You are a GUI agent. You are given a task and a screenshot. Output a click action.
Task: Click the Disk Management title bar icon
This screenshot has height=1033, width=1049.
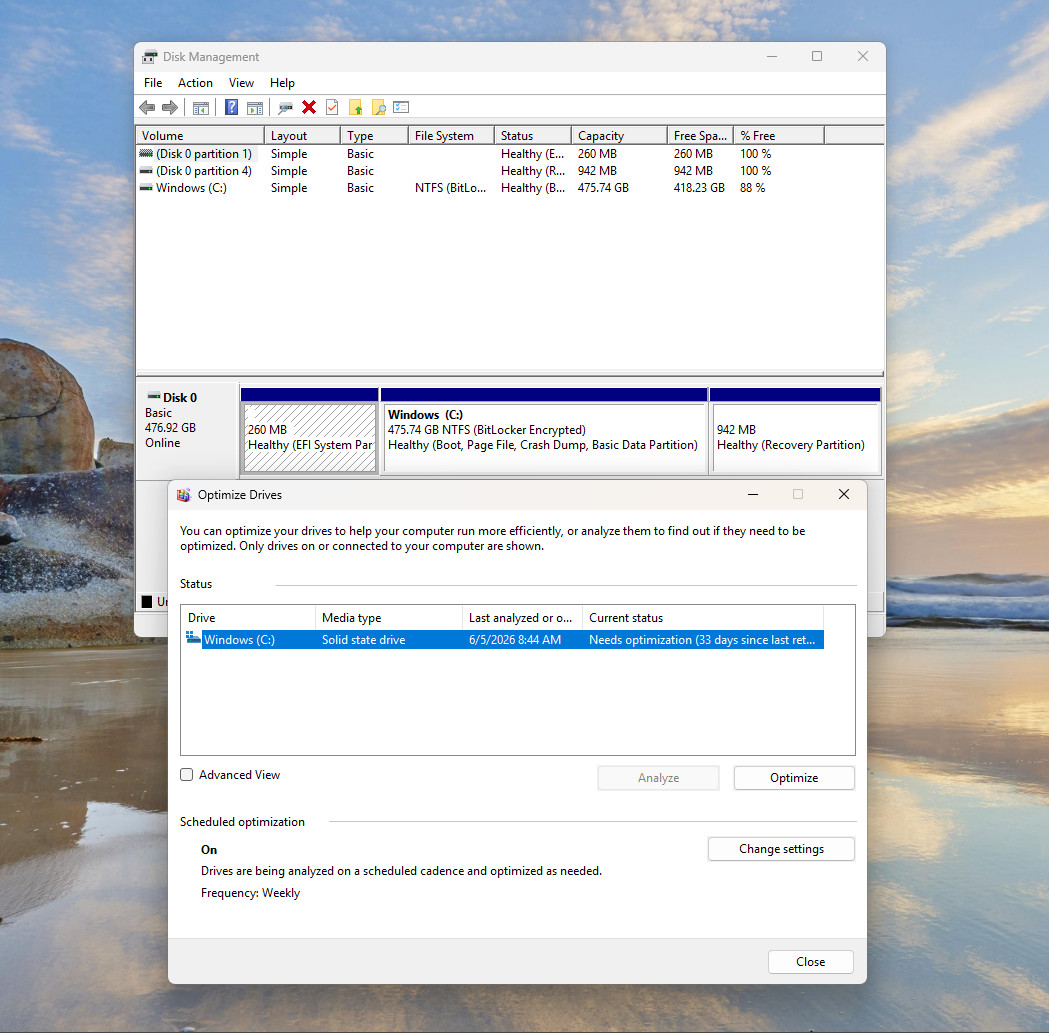pos(150,57)
